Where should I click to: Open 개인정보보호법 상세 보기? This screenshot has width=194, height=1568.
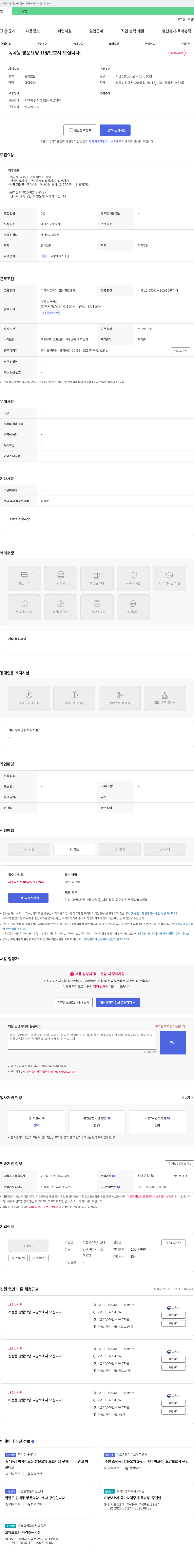click(x=73, y=1002)
